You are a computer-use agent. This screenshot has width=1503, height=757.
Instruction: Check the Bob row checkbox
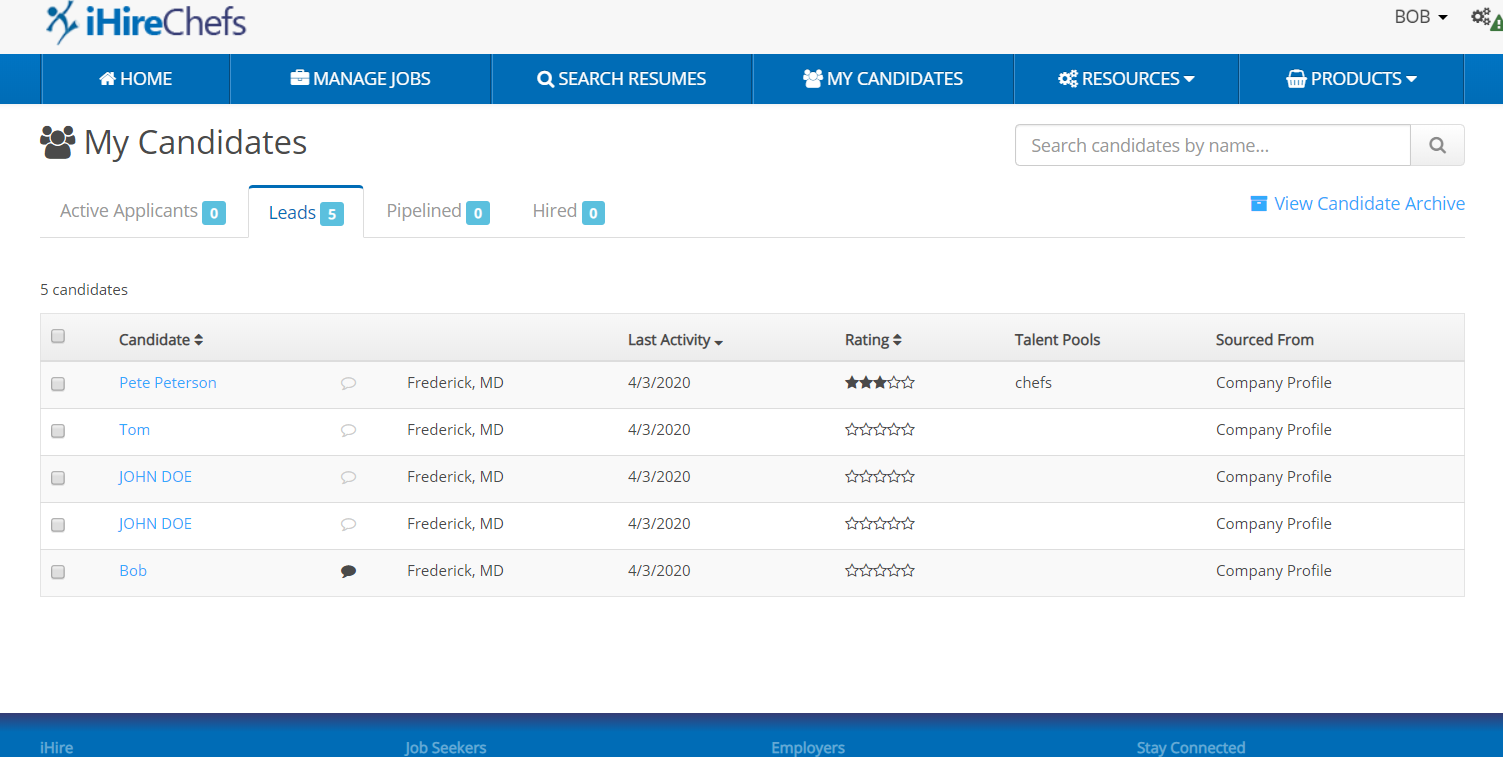pyautogui.click(x=58, y=572)
